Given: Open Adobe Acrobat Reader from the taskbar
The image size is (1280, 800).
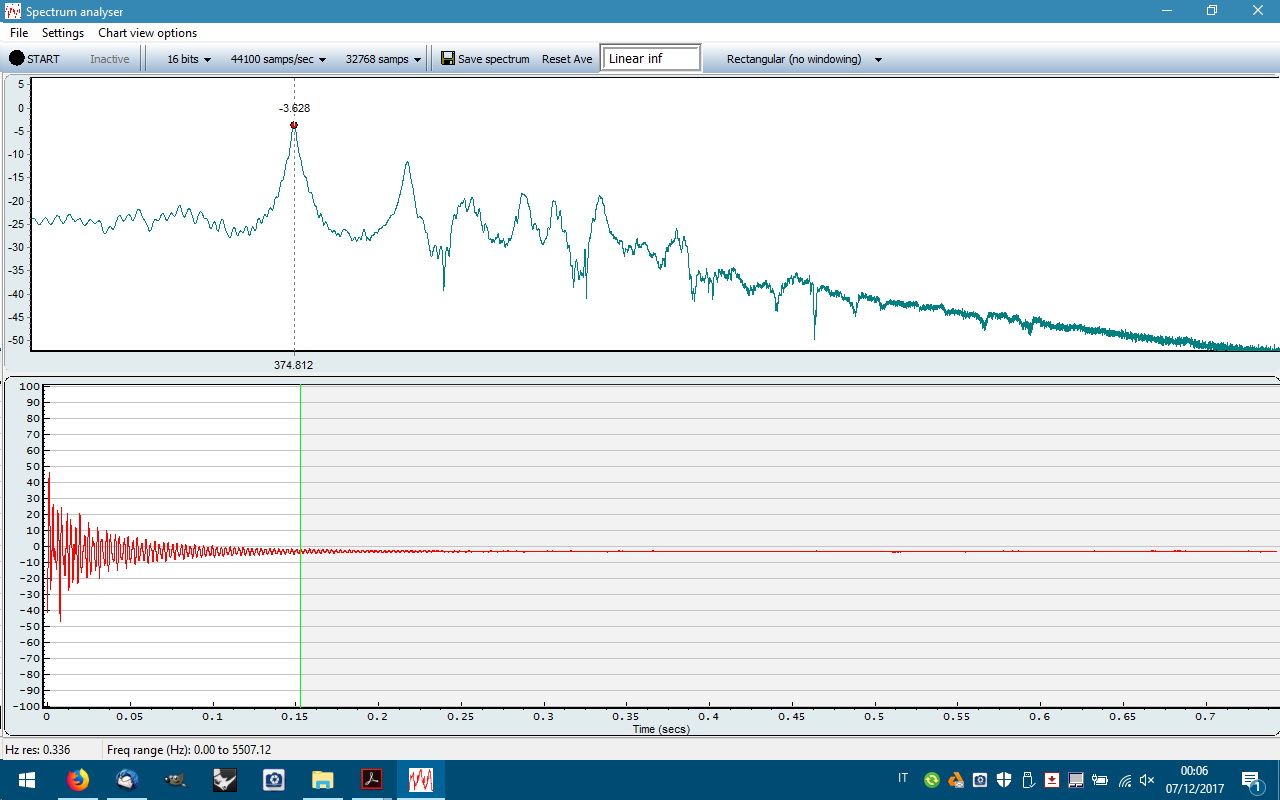Looking at the screenshot, I should pos(371,780).
